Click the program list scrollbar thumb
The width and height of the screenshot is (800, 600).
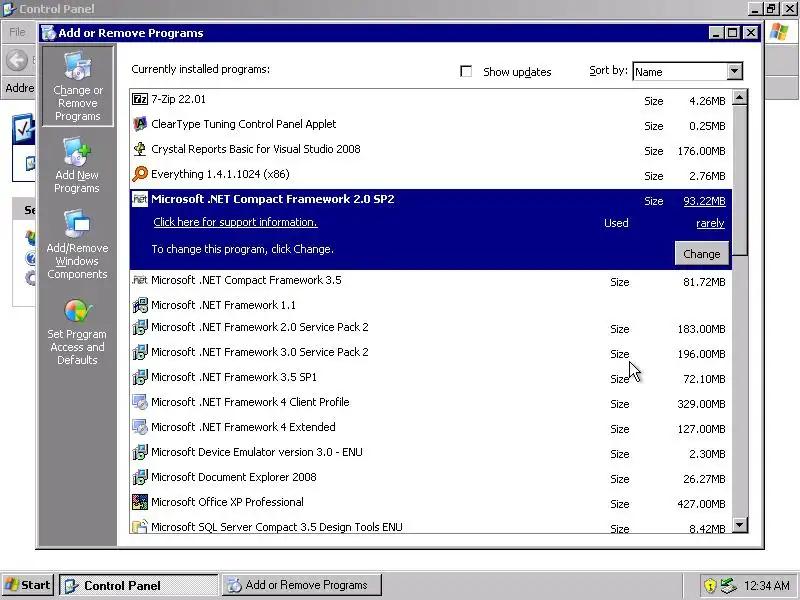pyautogui.click(x=740, y=181)
